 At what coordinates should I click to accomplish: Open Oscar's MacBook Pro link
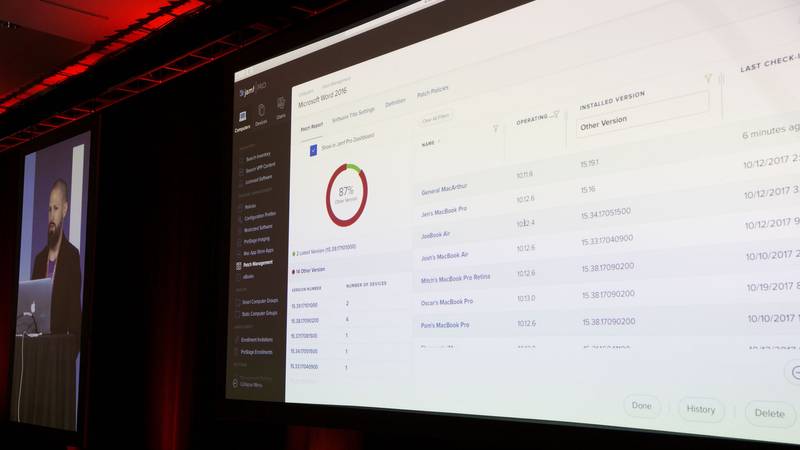(447, 302)
